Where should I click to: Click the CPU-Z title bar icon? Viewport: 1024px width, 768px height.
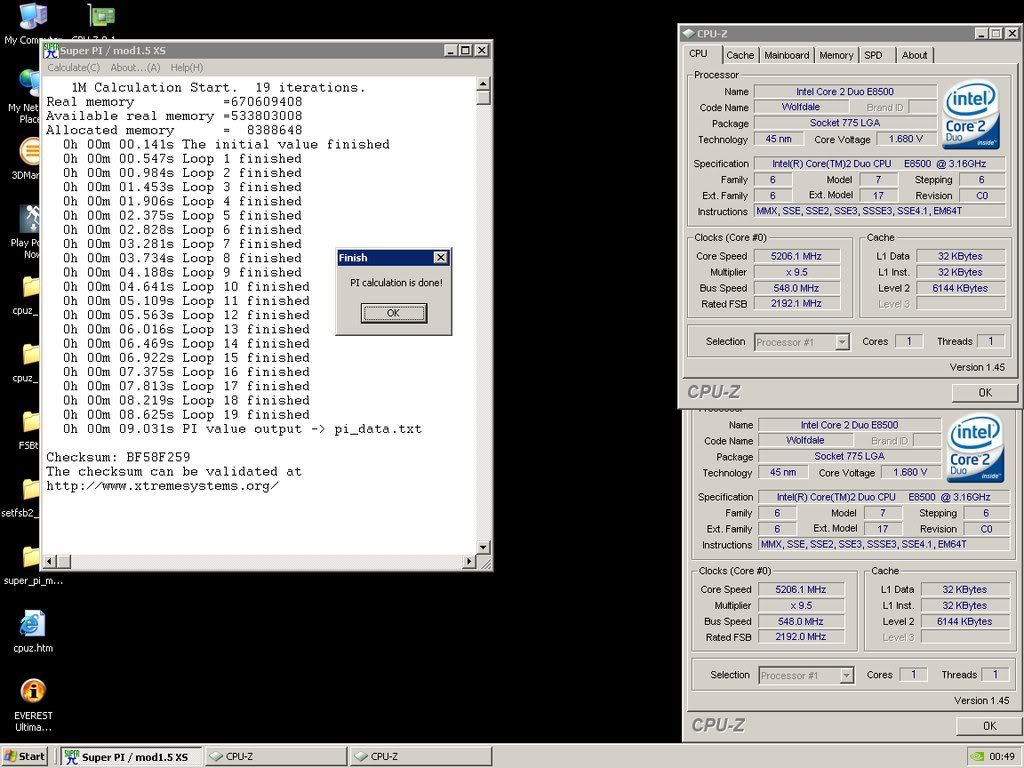pyautogui.click(x=688, y=33)
